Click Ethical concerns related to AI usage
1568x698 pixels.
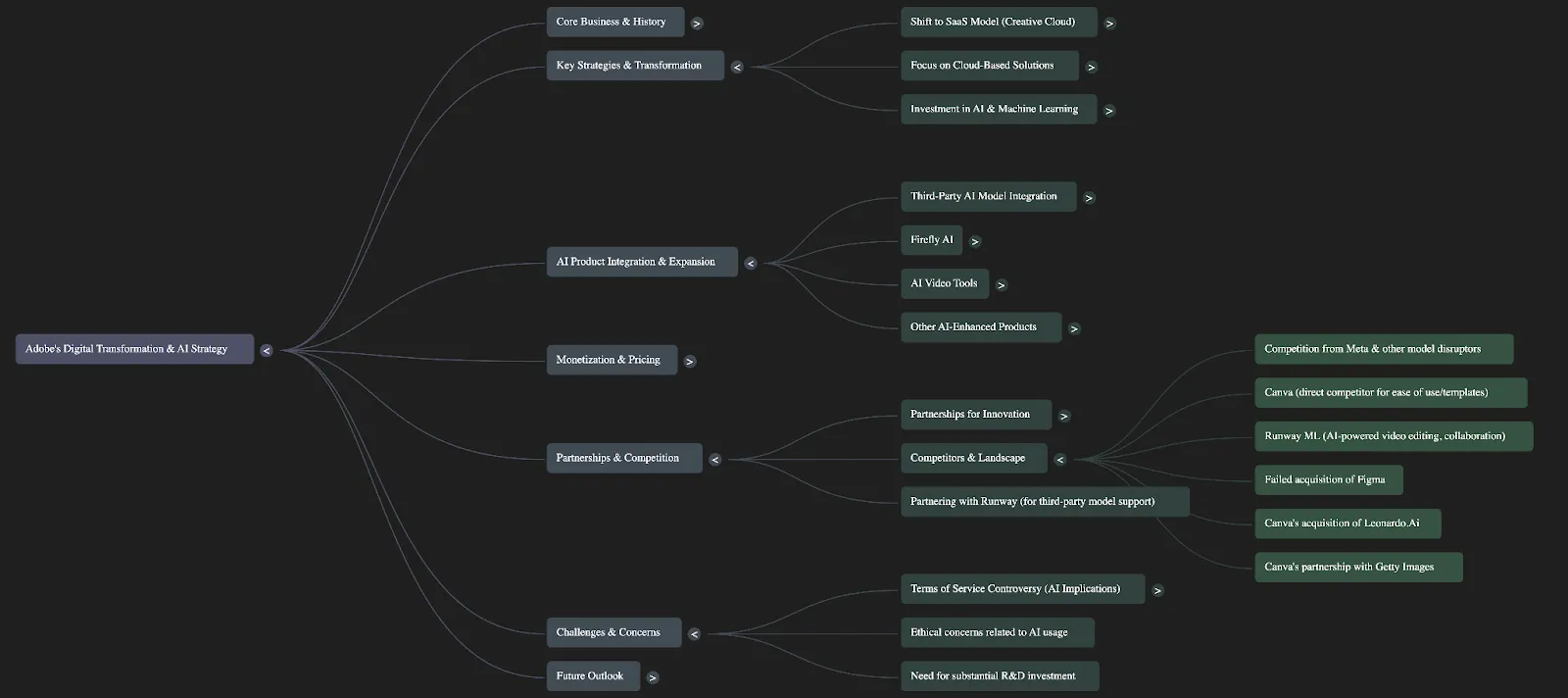998,632
